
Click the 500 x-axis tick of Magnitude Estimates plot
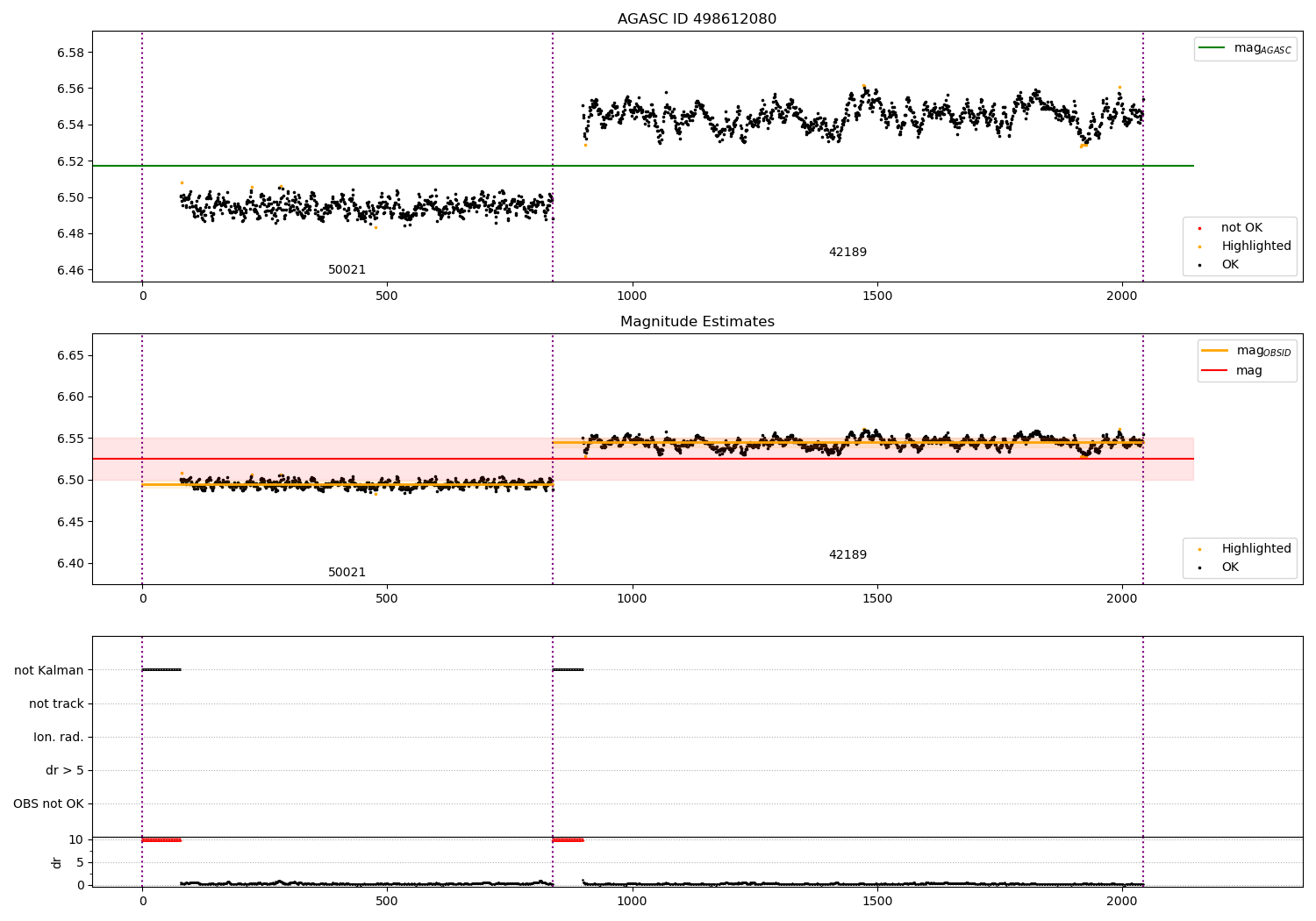pyautogui.click(x=387, y=599)
